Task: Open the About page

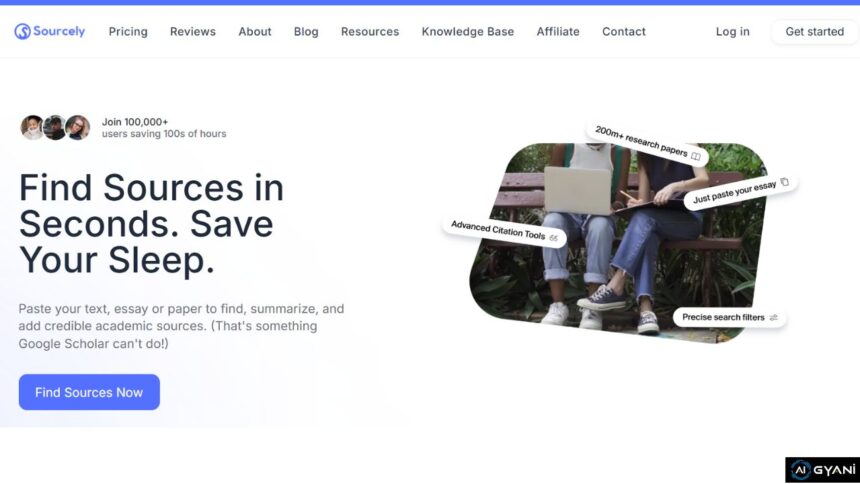Action: [x=255, y=32]
